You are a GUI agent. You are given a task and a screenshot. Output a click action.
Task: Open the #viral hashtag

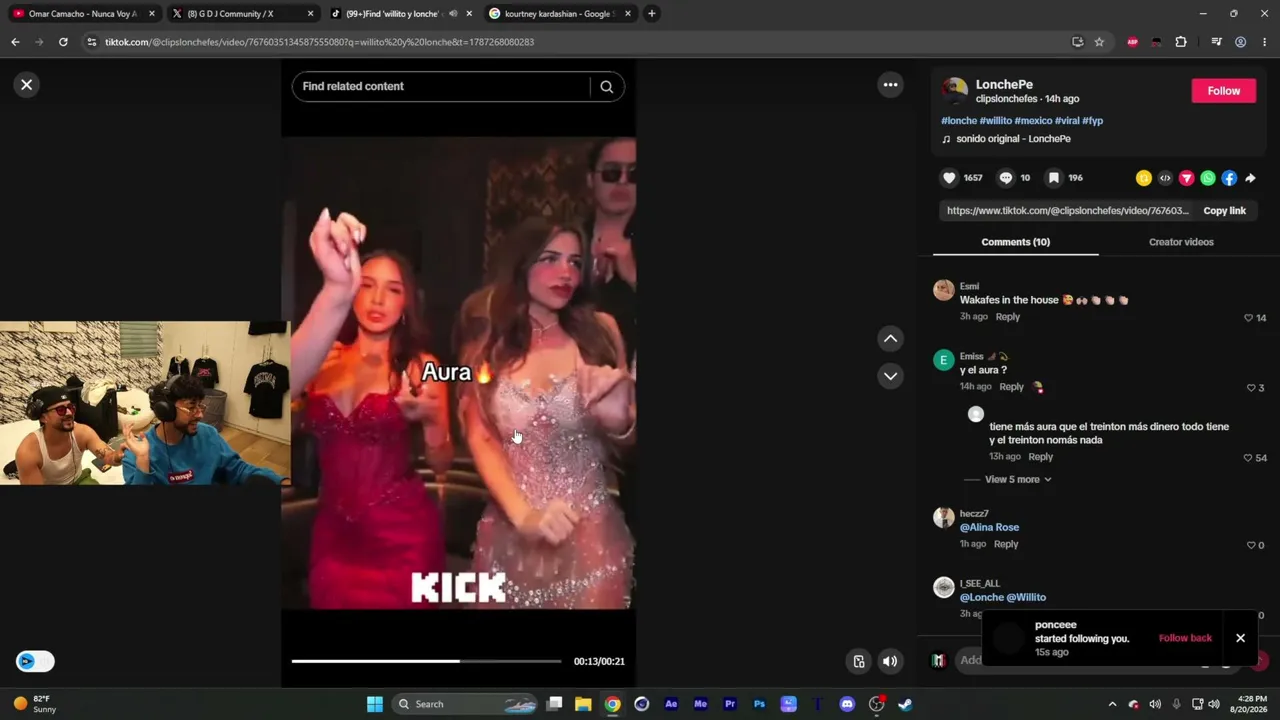pyautogui.click(x=1067, y=121)
